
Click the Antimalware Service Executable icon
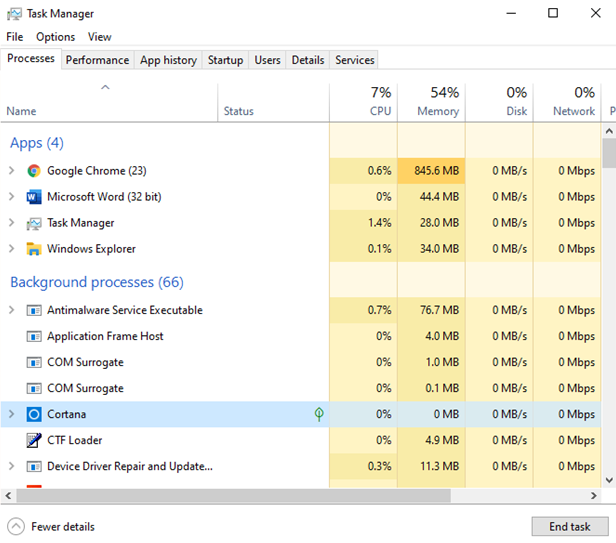click(34, 310)
